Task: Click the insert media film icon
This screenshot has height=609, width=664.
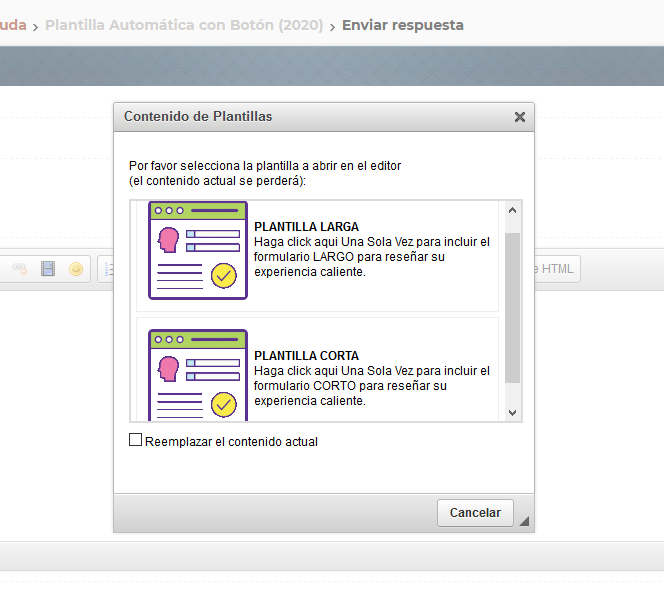Action: [x=48, y=269]
